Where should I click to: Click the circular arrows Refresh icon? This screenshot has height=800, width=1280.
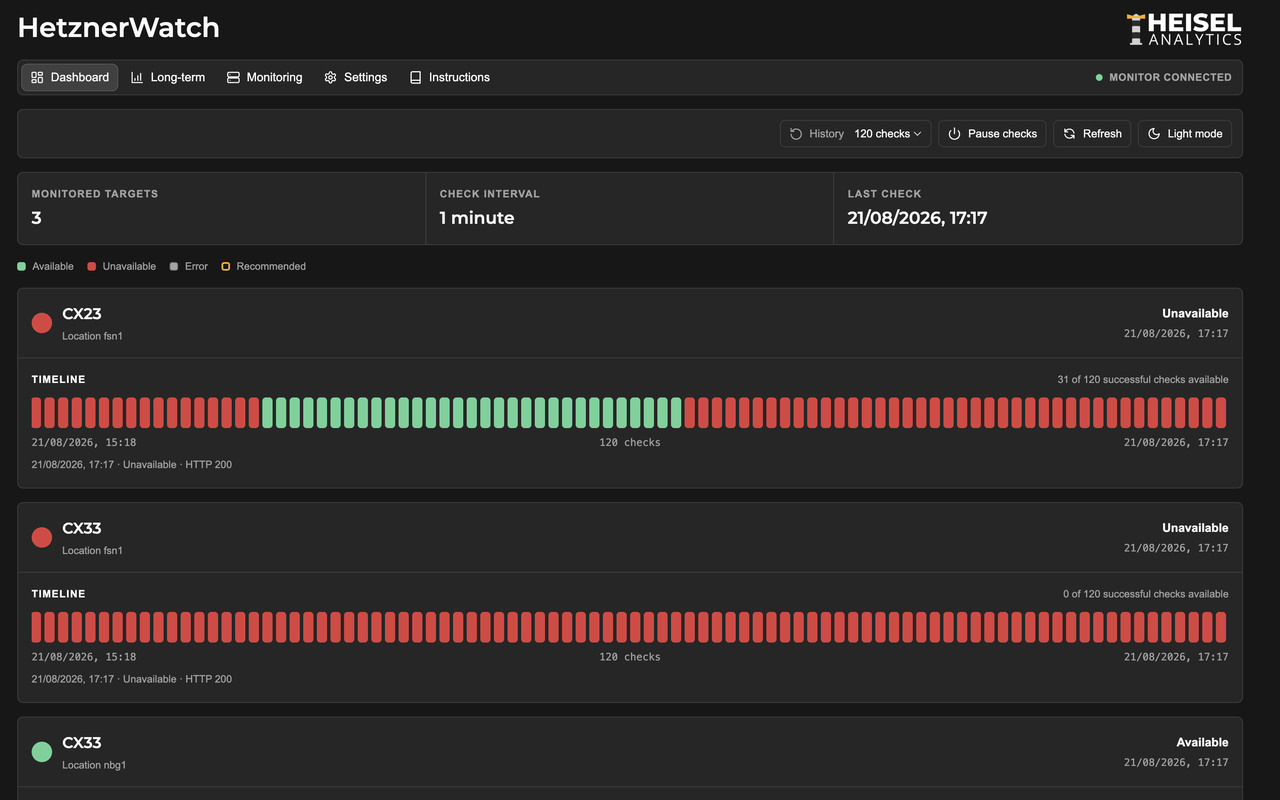click(x=1069, y=134)
